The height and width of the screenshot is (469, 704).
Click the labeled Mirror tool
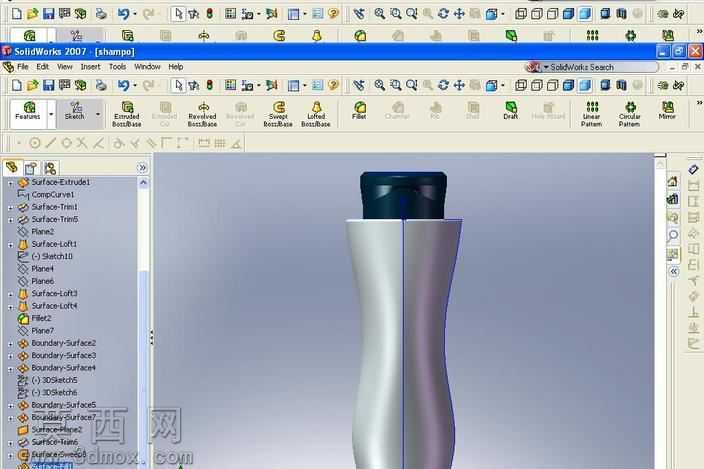(667, 110)
